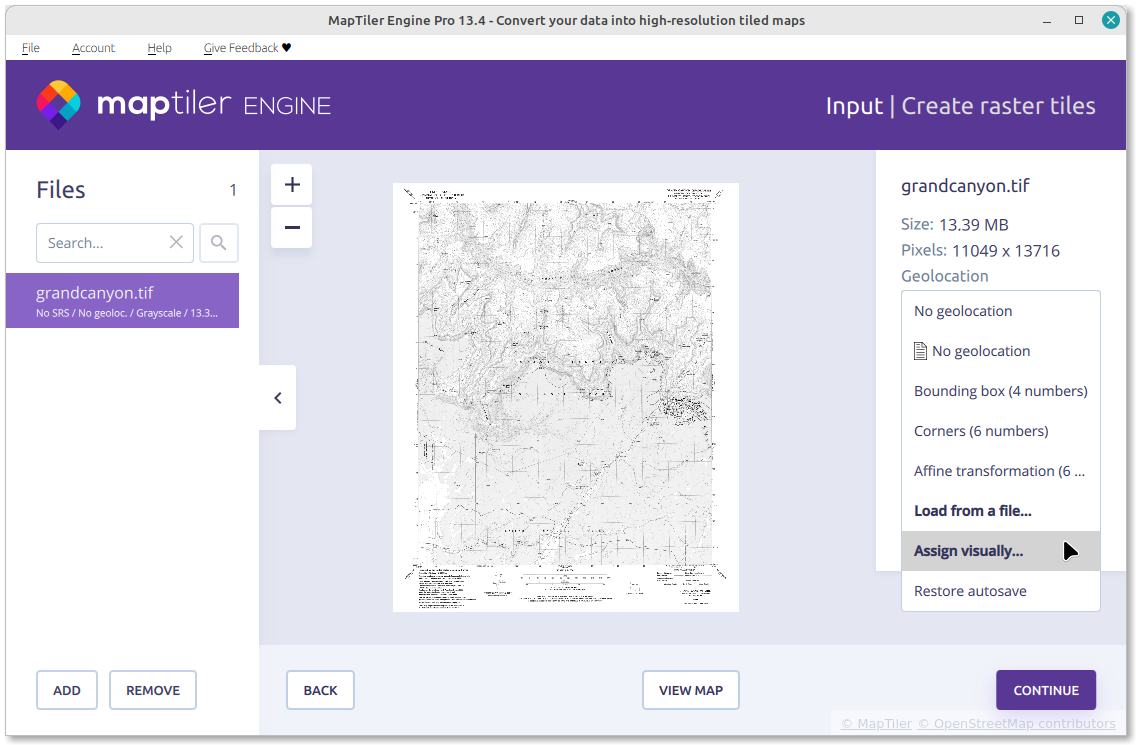Click the VIEW MAP button
Image resolution: width=1136 pixels, height=745 pixels.
(690, 690)
